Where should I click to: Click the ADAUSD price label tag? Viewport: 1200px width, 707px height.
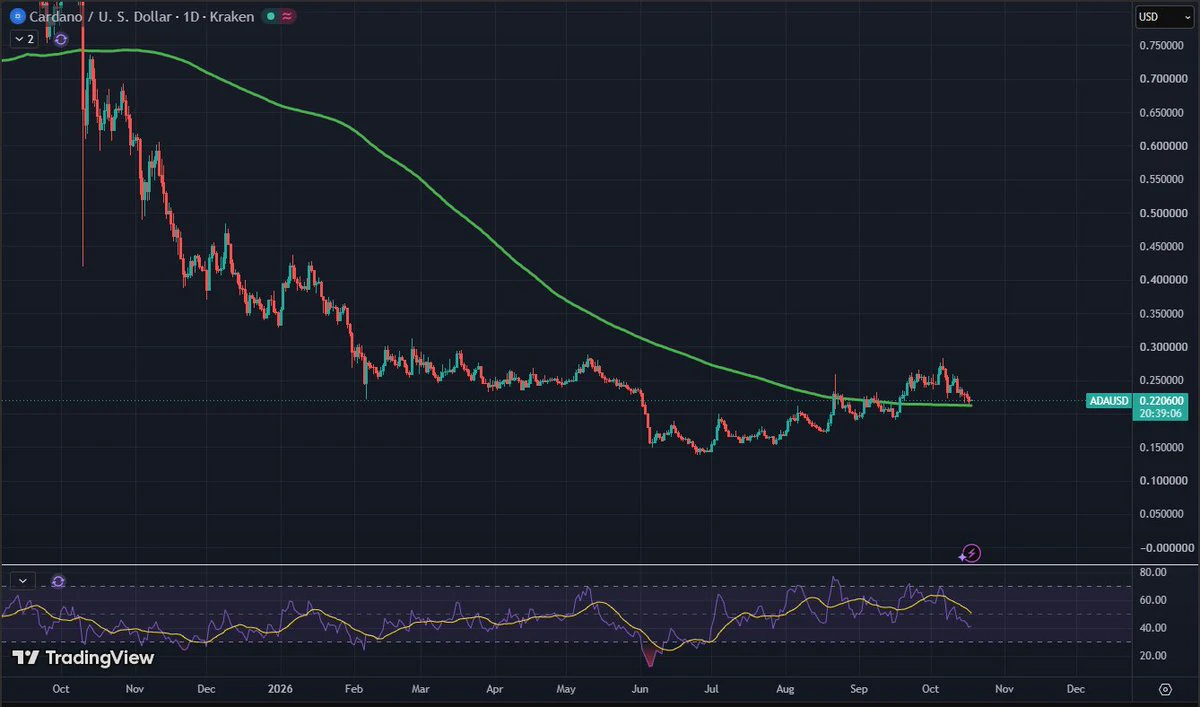coord(1110,401)
